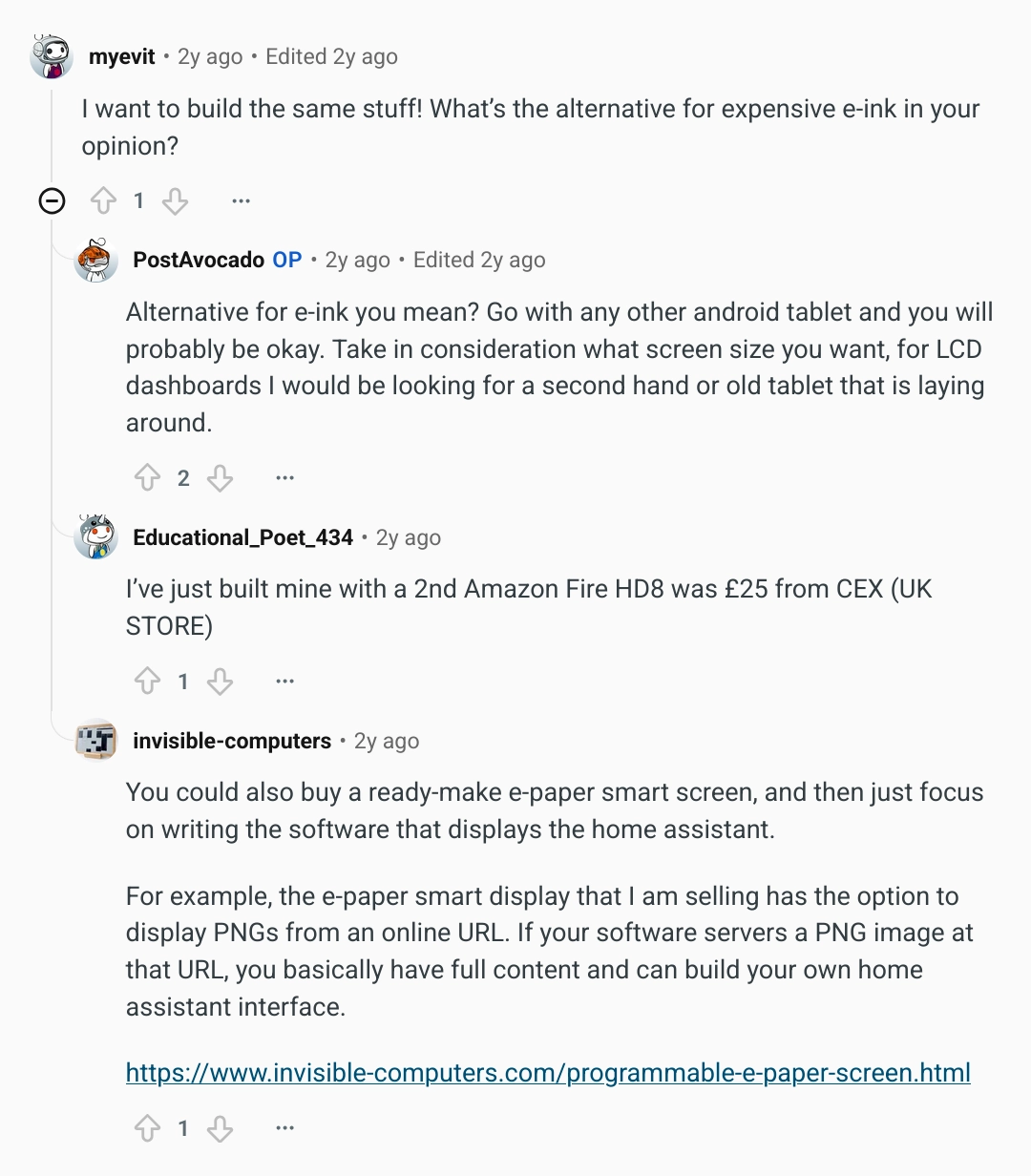The width and height of the screenshot is (1031, 1176).
Task: Upvote PostAvocado's android tablet reply
Action: [x=147, y=478]
